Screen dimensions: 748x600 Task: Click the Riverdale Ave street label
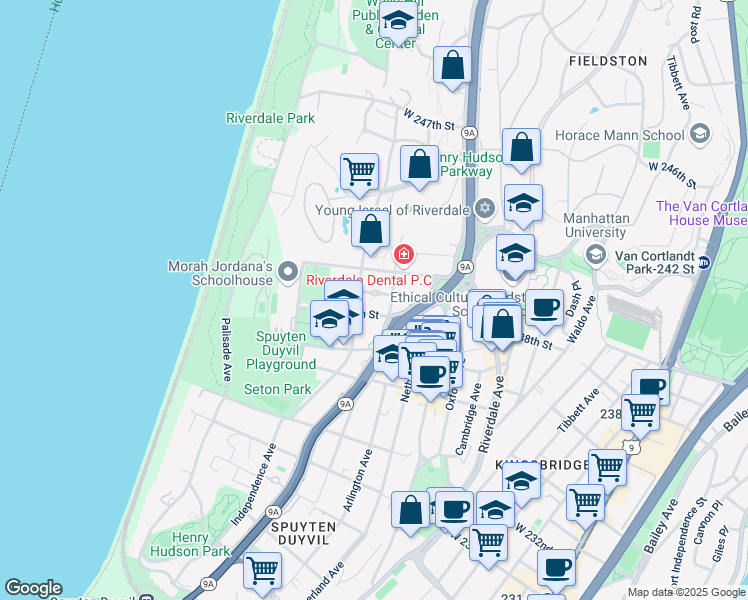(x=491, y=414)
